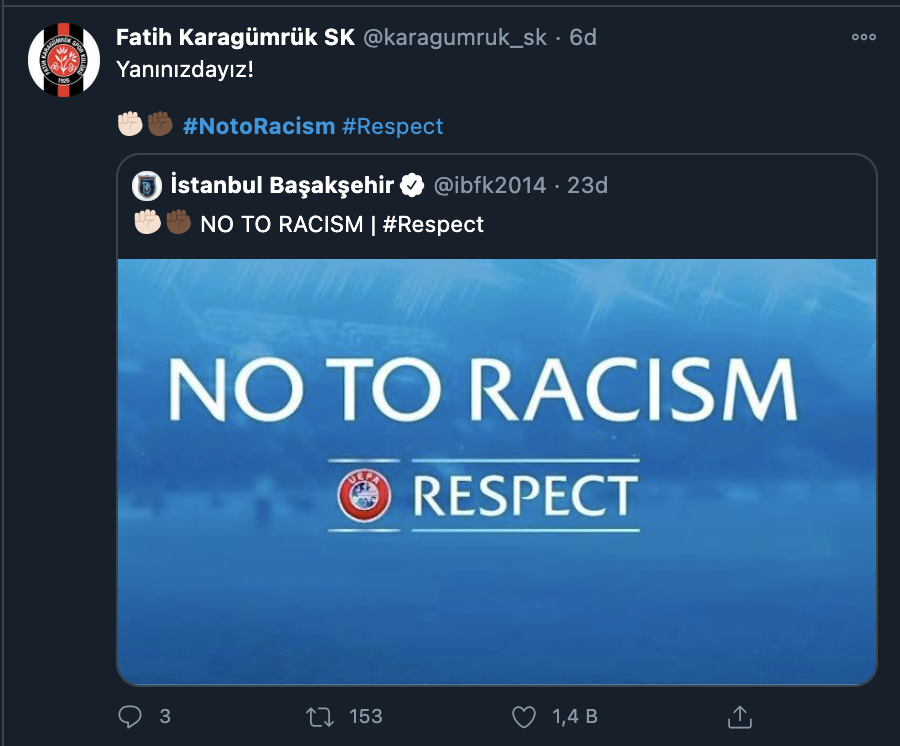Click the @karagumruk_sk handle
Image resolution: width=900 pixels, height=746 pixels.
pos(455,37)
